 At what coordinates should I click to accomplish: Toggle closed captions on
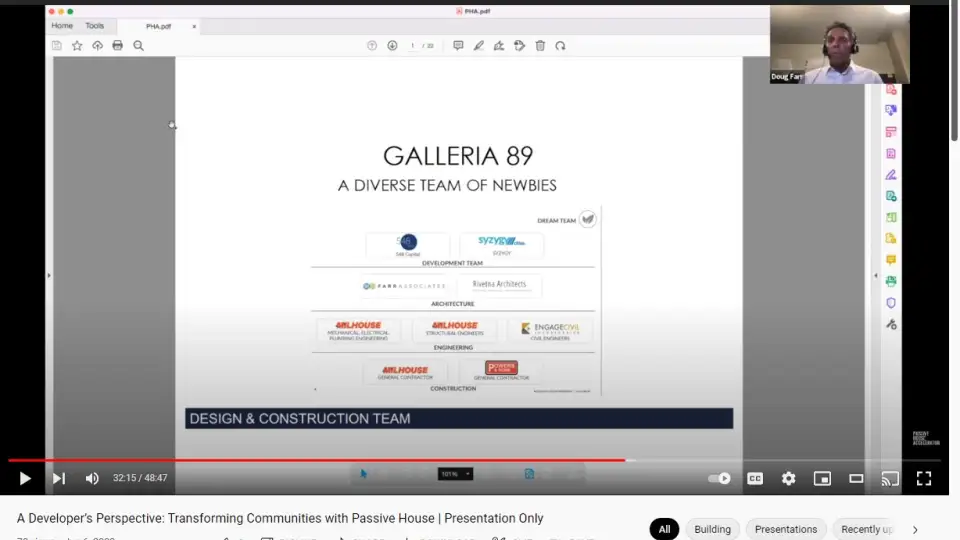[755, 479]
